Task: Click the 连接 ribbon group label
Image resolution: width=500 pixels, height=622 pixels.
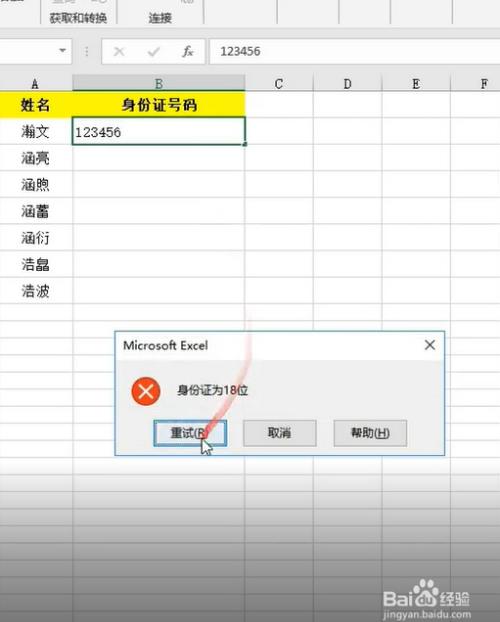Action: point(160,18)
